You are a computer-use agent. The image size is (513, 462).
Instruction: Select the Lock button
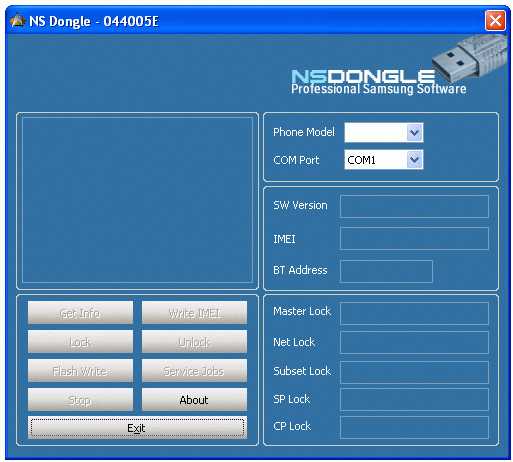pos(80,342)
